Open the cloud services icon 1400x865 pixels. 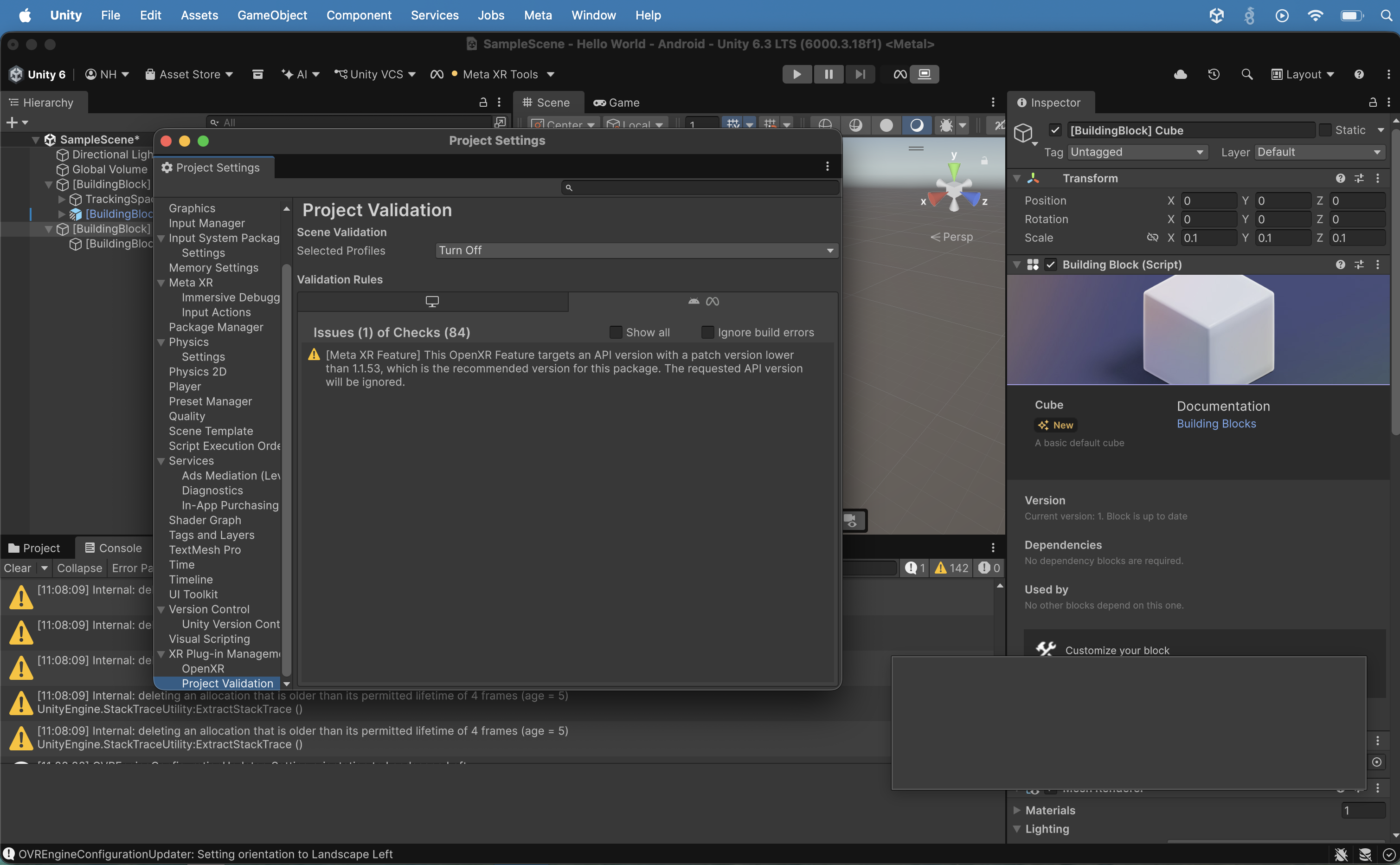coord(1181,74)
